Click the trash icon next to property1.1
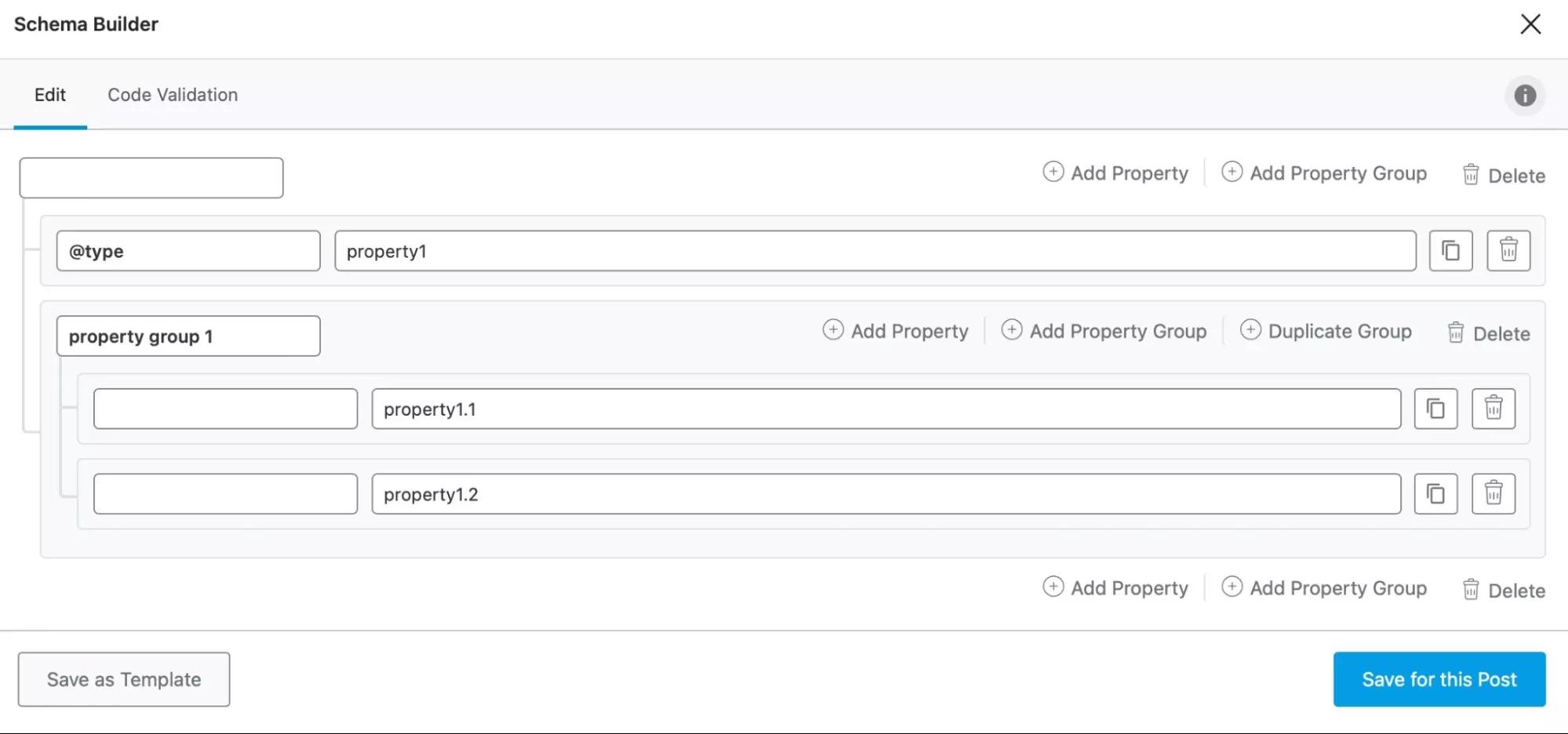The width and height of the screenshot is (1568, 734). point(1493,408)
